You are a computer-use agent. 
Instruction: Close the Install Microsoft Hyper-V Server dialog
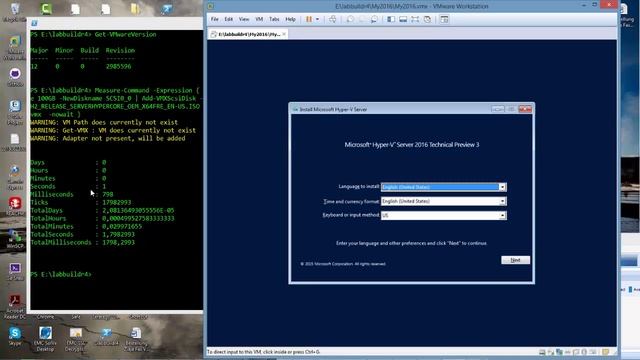point(525,109)
